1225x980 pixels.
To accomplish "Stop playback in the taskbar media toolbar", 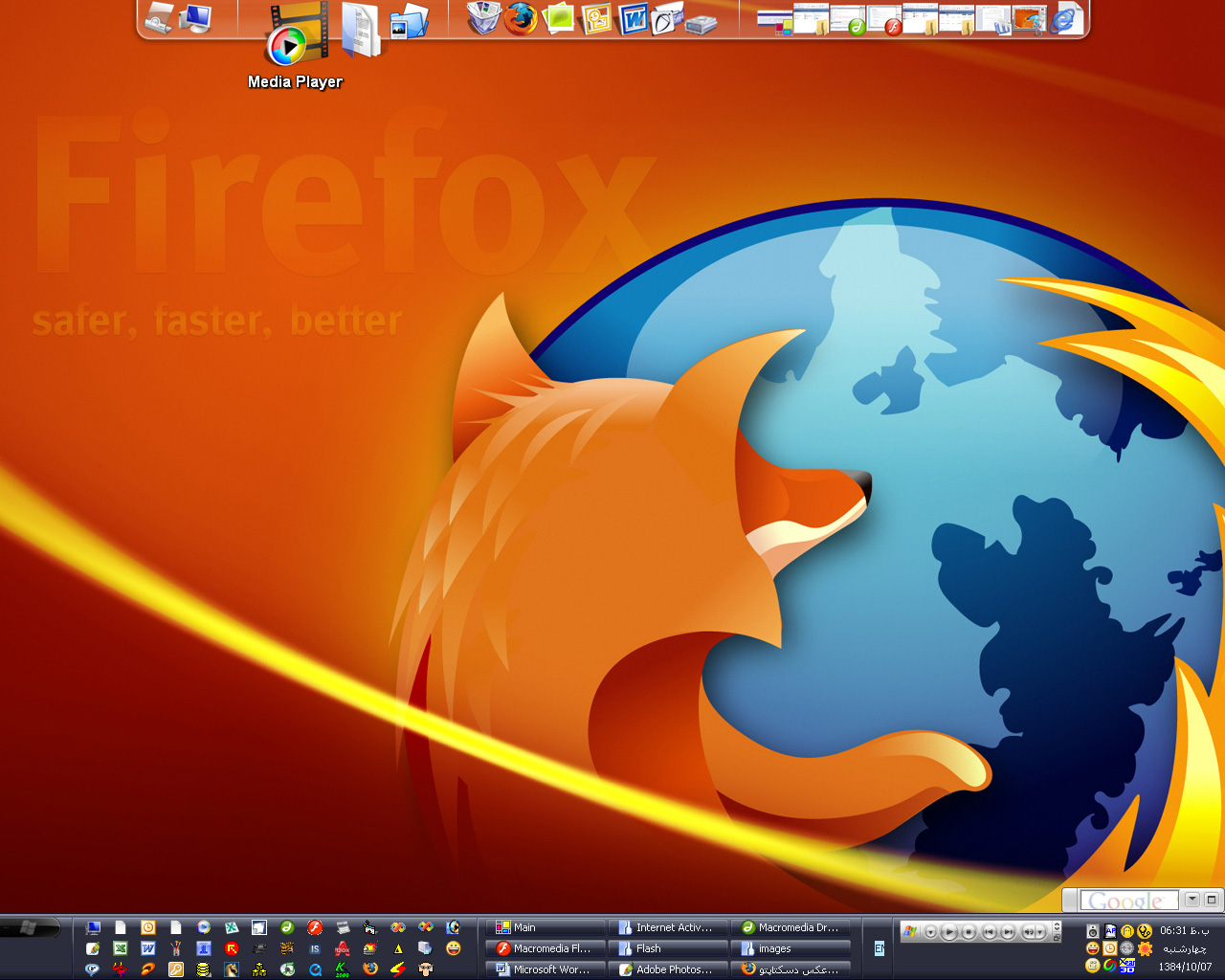I will coord(969,931).
